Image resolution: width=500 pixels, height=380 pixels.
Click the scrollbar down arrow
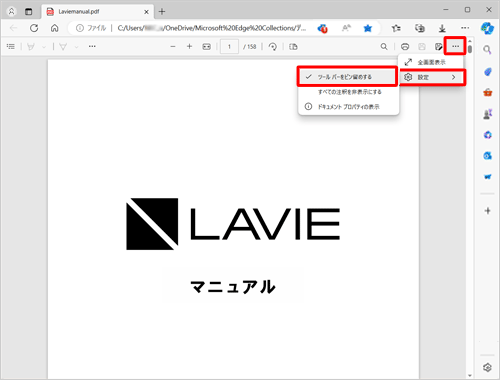coord(470,376)
